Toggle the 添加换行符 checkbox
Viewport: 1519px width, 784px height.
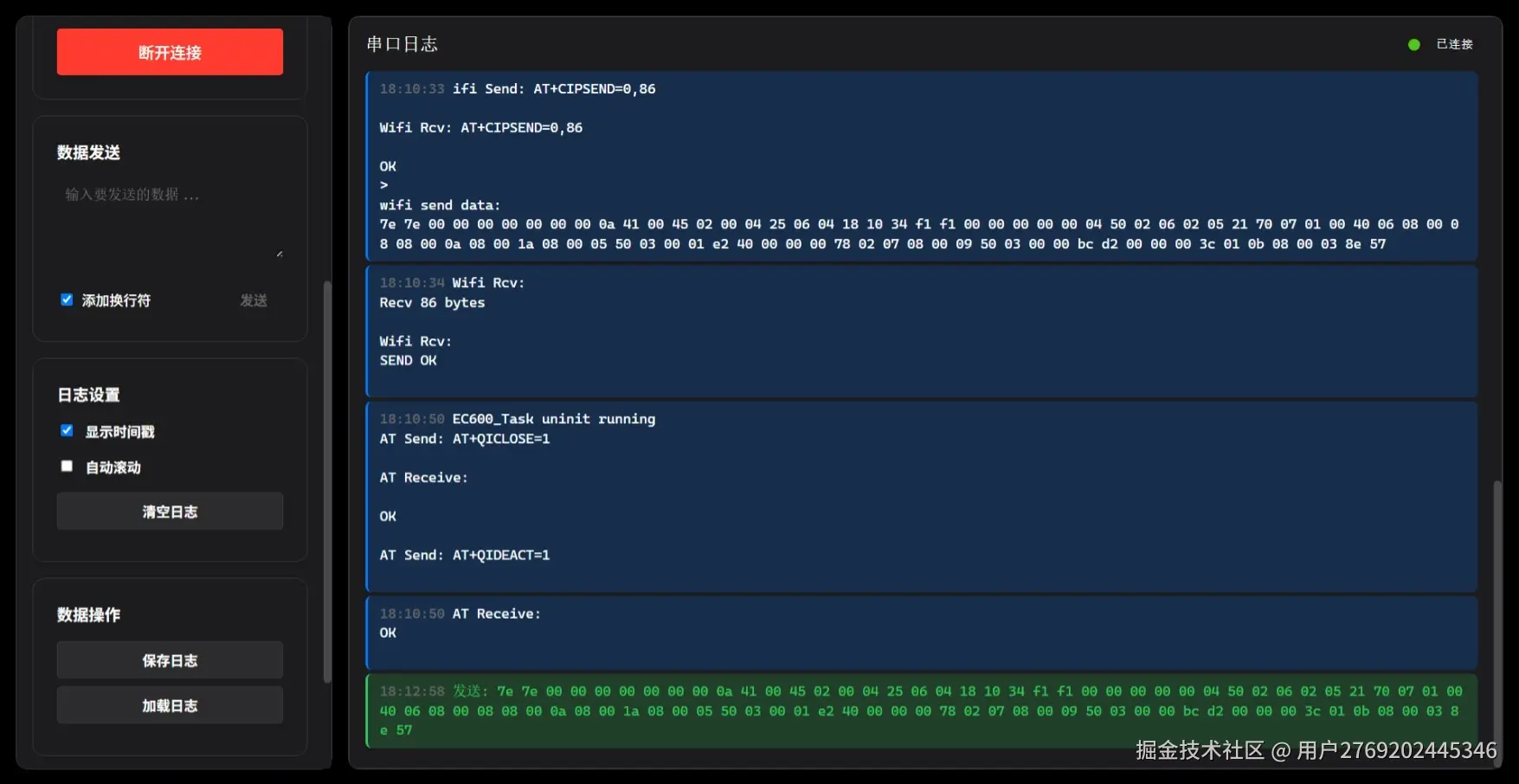click(x=67, y=299)
